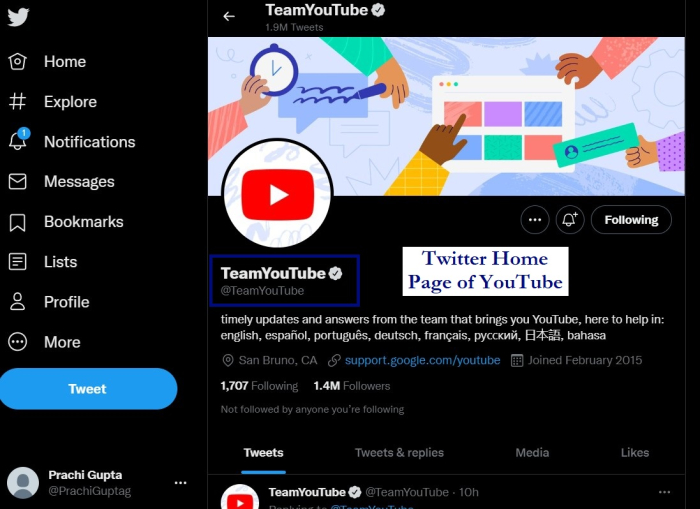Viewport: 700px width, 509px height.
Task: Open the Explore hashtag icon
Action: click(17, 101)
